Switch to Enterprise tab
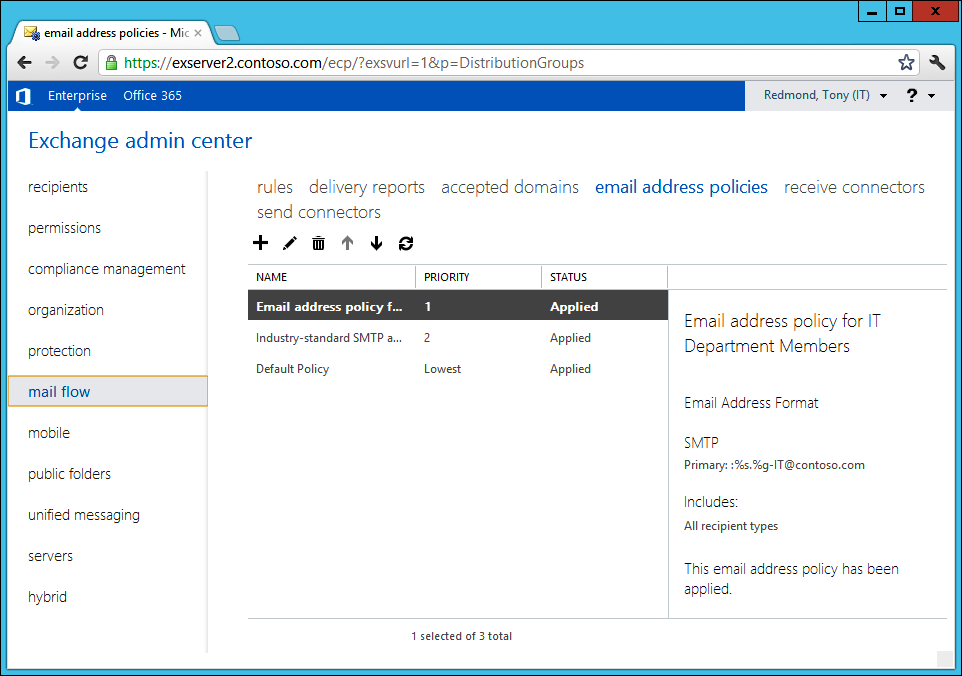This screenshot has height=676, width=962. (x=77, y=96)
